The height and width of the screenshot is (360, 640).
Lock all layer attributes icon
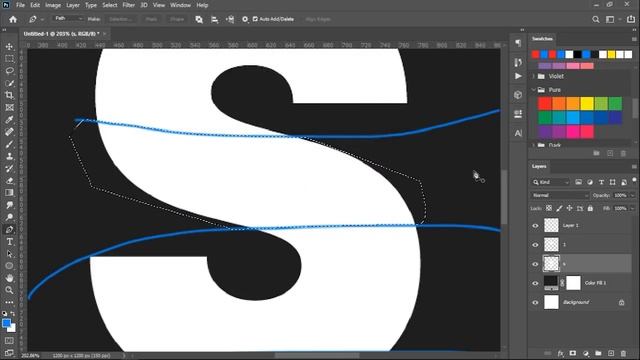point(590,208)
